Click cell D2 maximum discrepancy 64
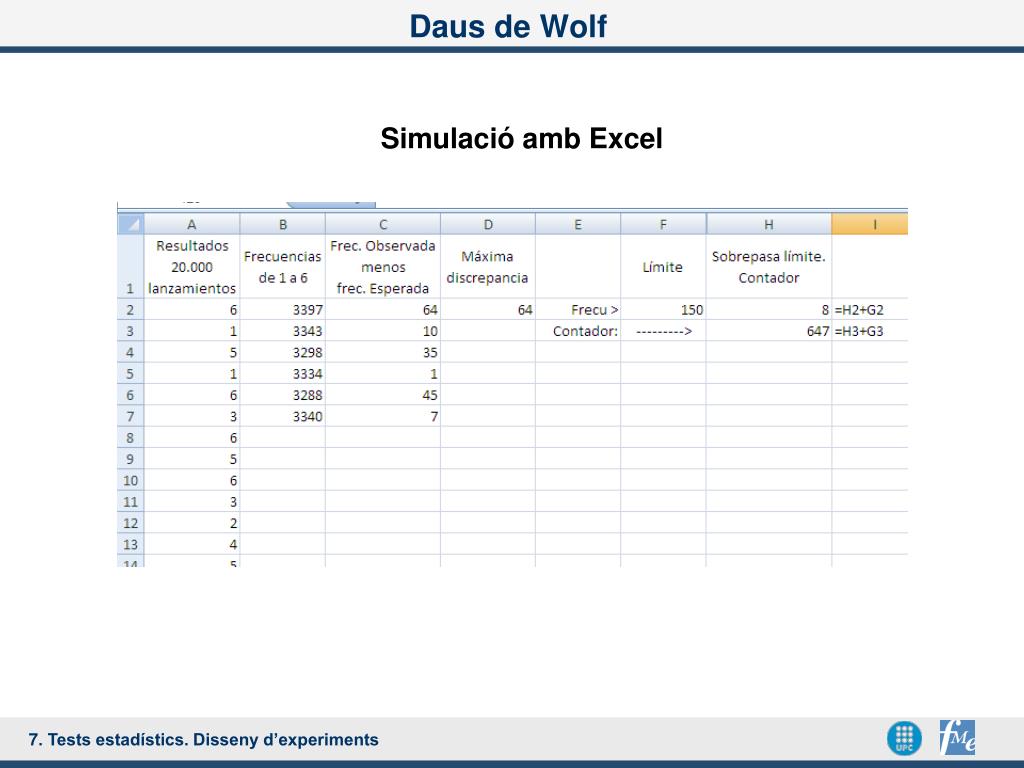 click(x=488, y=310)
